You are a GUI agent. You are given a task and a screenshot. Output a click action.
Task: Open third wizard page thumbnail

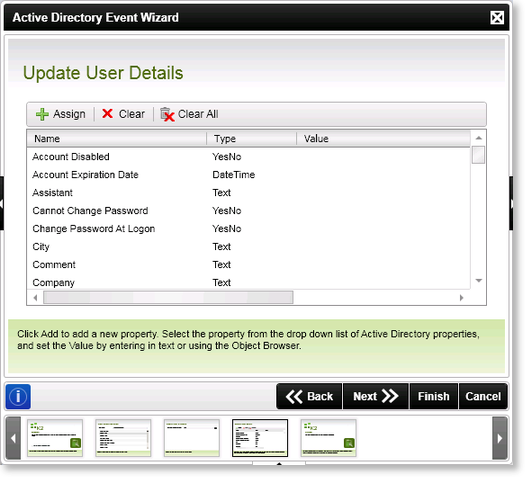point(192,438)
